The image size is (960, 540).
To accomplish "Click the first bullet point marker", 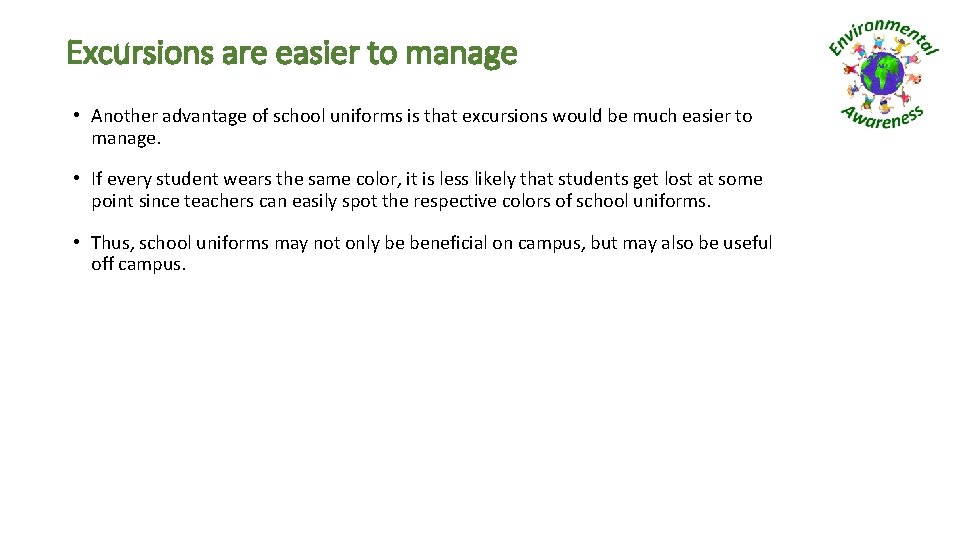I will tap(77, 114).
